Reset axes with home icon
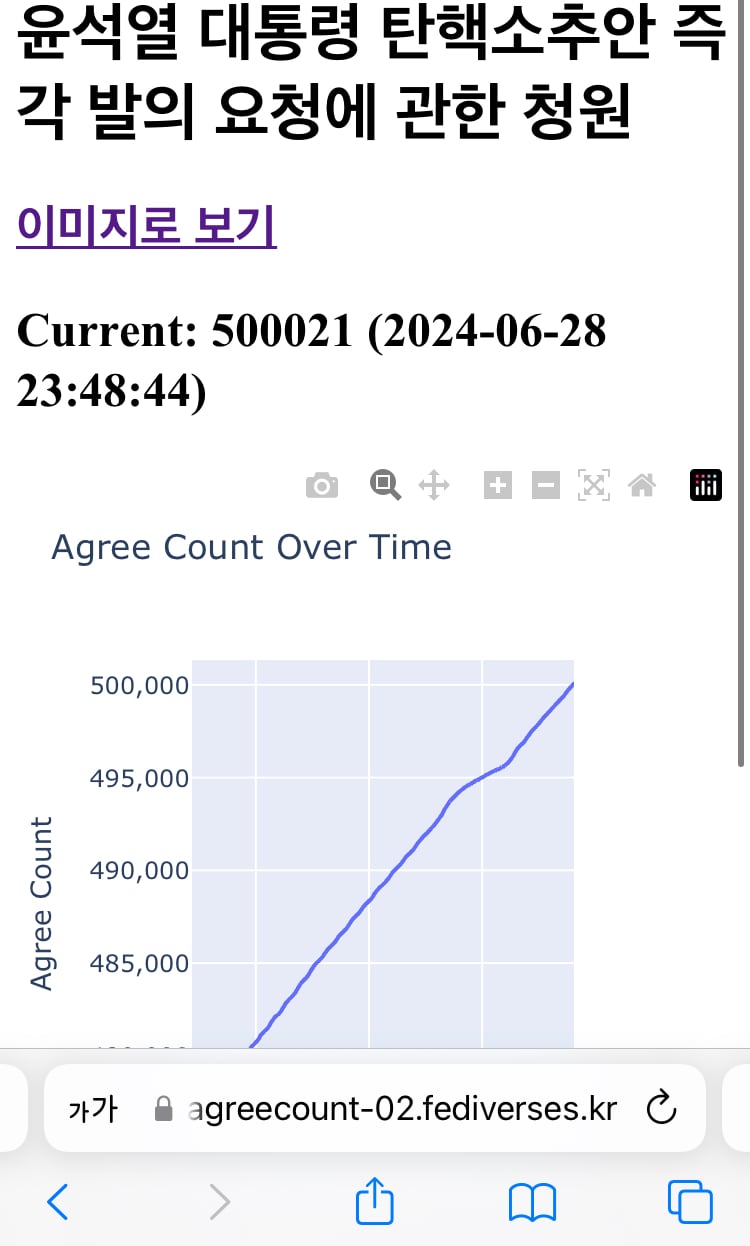The width and height of the screenshot is (750, 1246). tap(641, 486)
